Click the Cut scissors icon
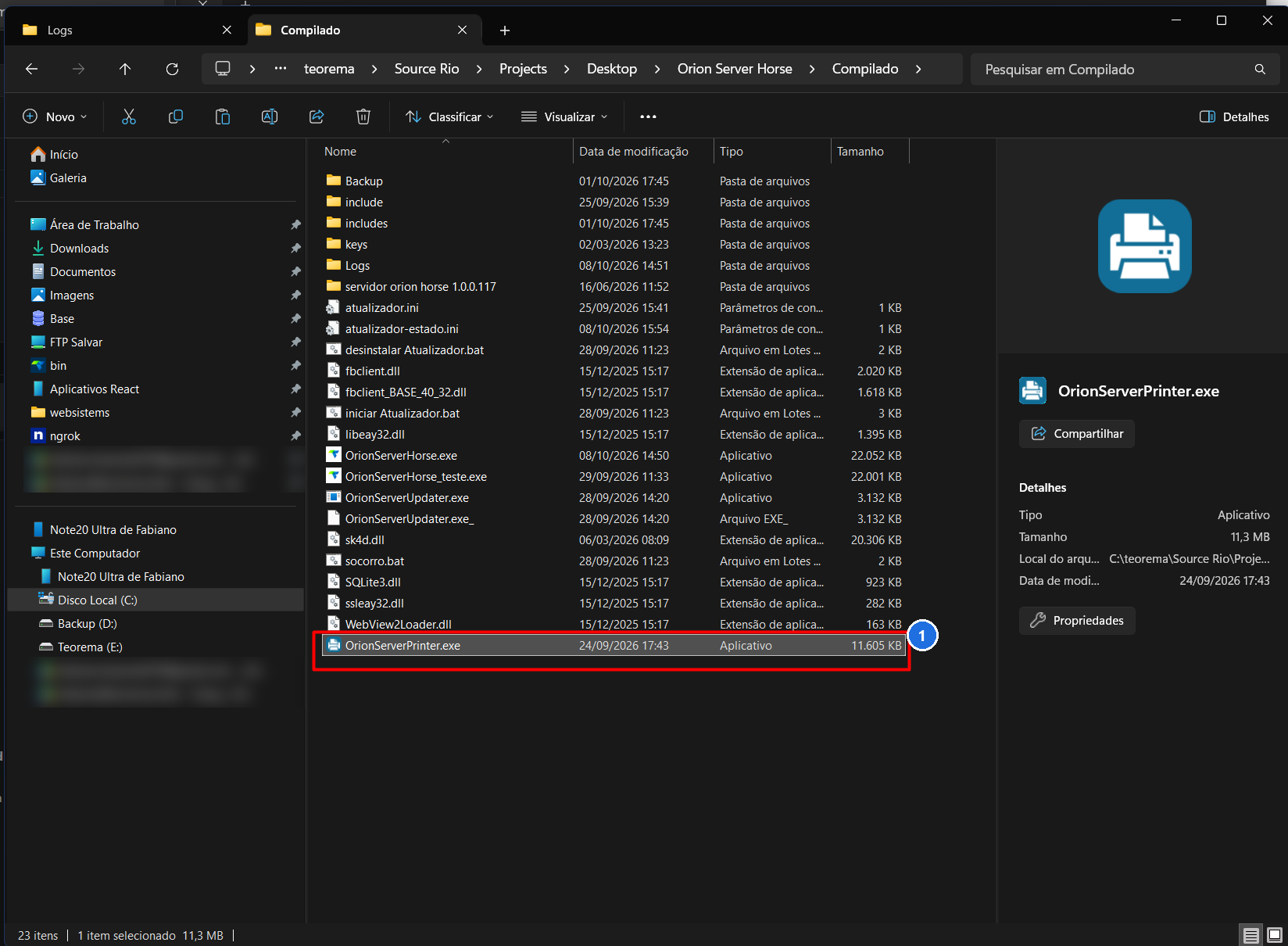The height and width of the screenshot is (946, 1288). pyautogui.click(x=129, y=116)
